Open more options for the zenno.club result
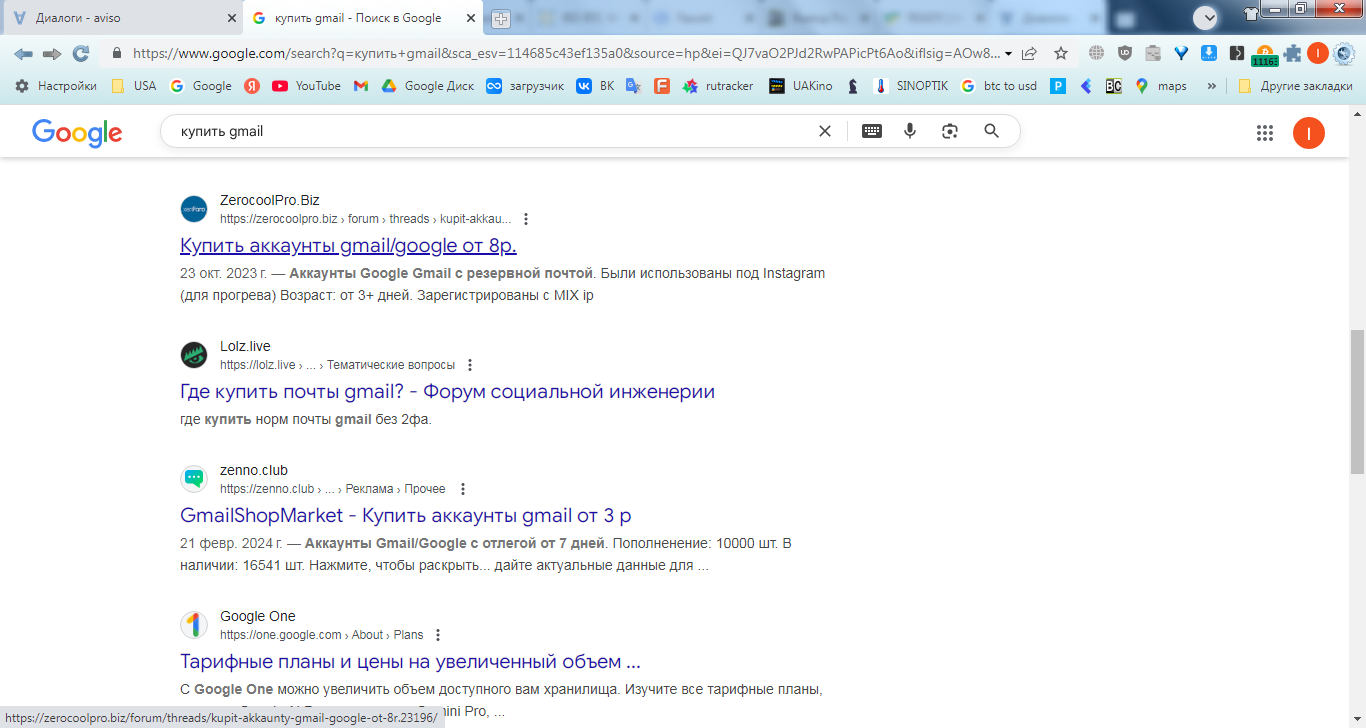The height and width of the screenshot is (728, 1366). [x=462, y=489]
